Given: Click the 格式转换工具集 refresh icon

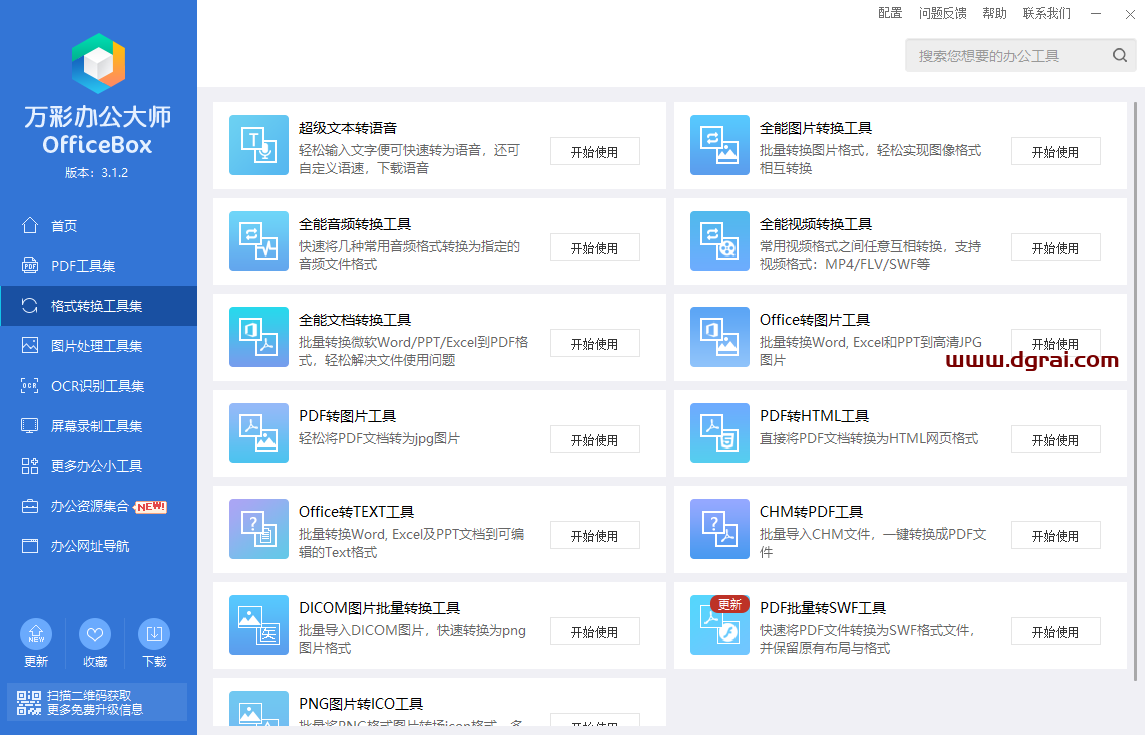Looking at the screenshot, I should tap(30, 306).
